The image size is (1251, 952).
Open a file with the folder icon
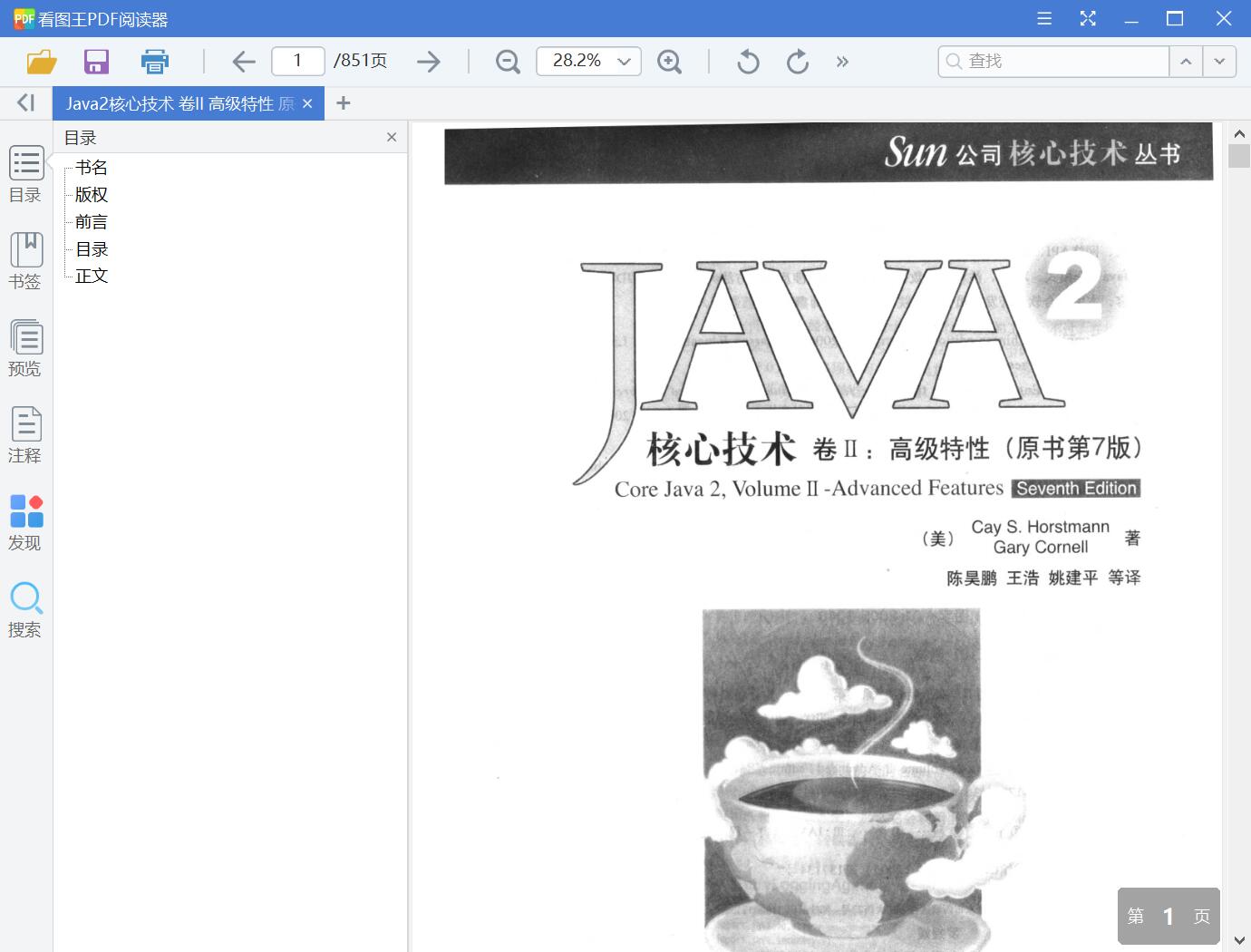tap(42, 62)
